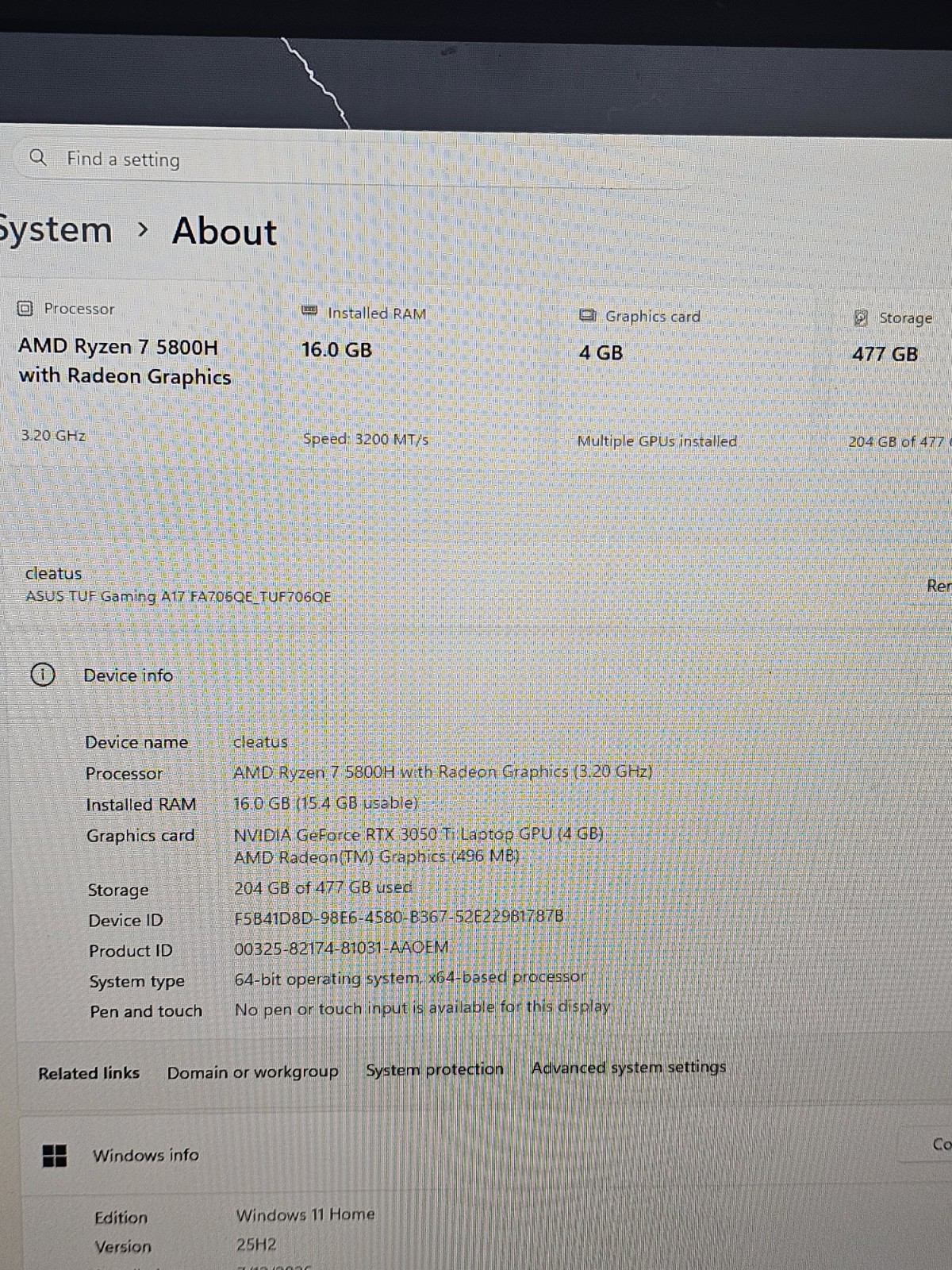Screen dimensions: 952x1270
Task: Click the Windows logo icon
Action: click(54, 1155)
